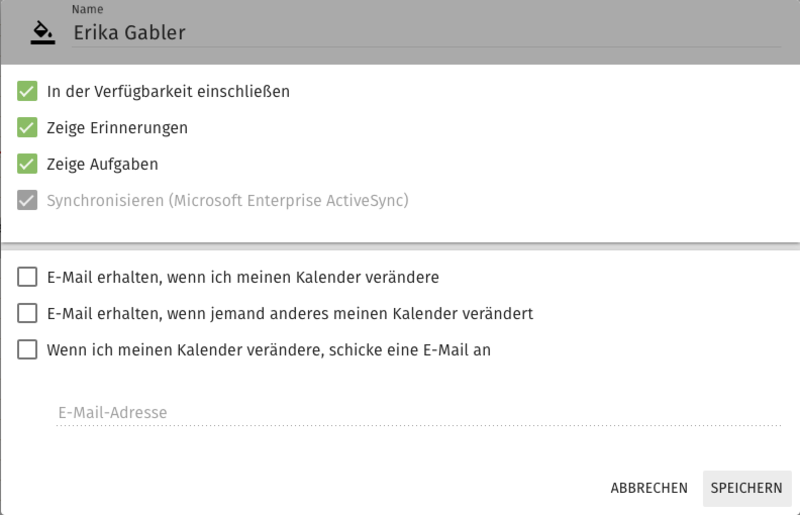Click the ABBRECHEN button
This screenshot has width=800, height=515.
[x=649, y=488]
